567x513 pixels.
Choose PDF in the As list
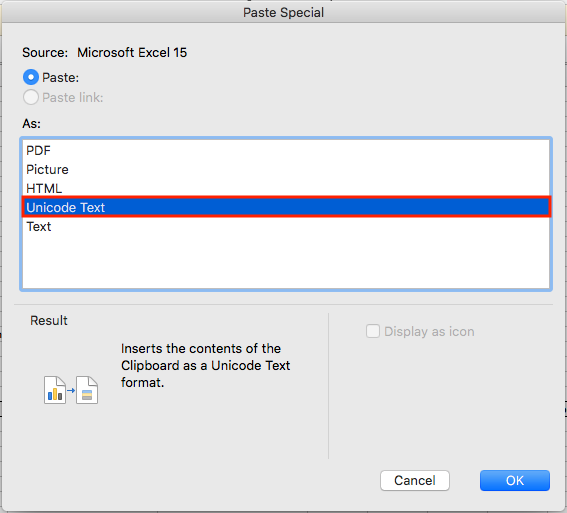point(286,150)
